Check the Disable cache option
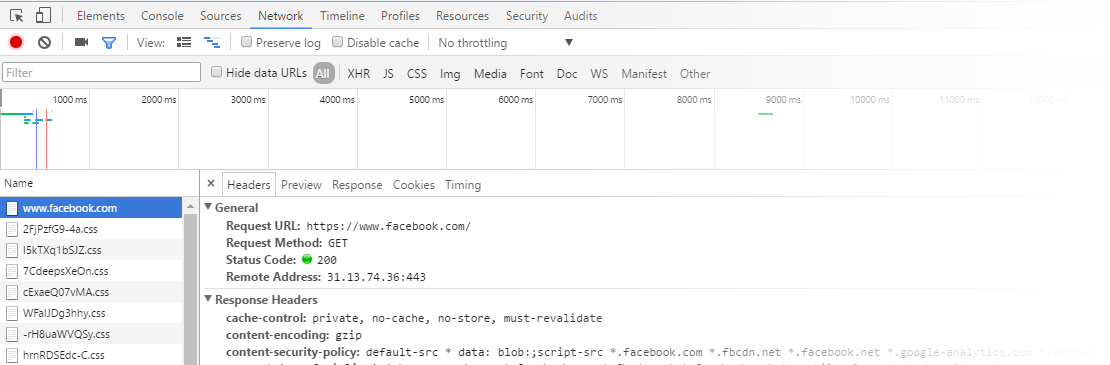Viewport: 1110px width, 365px height. (x=338, y=42)
